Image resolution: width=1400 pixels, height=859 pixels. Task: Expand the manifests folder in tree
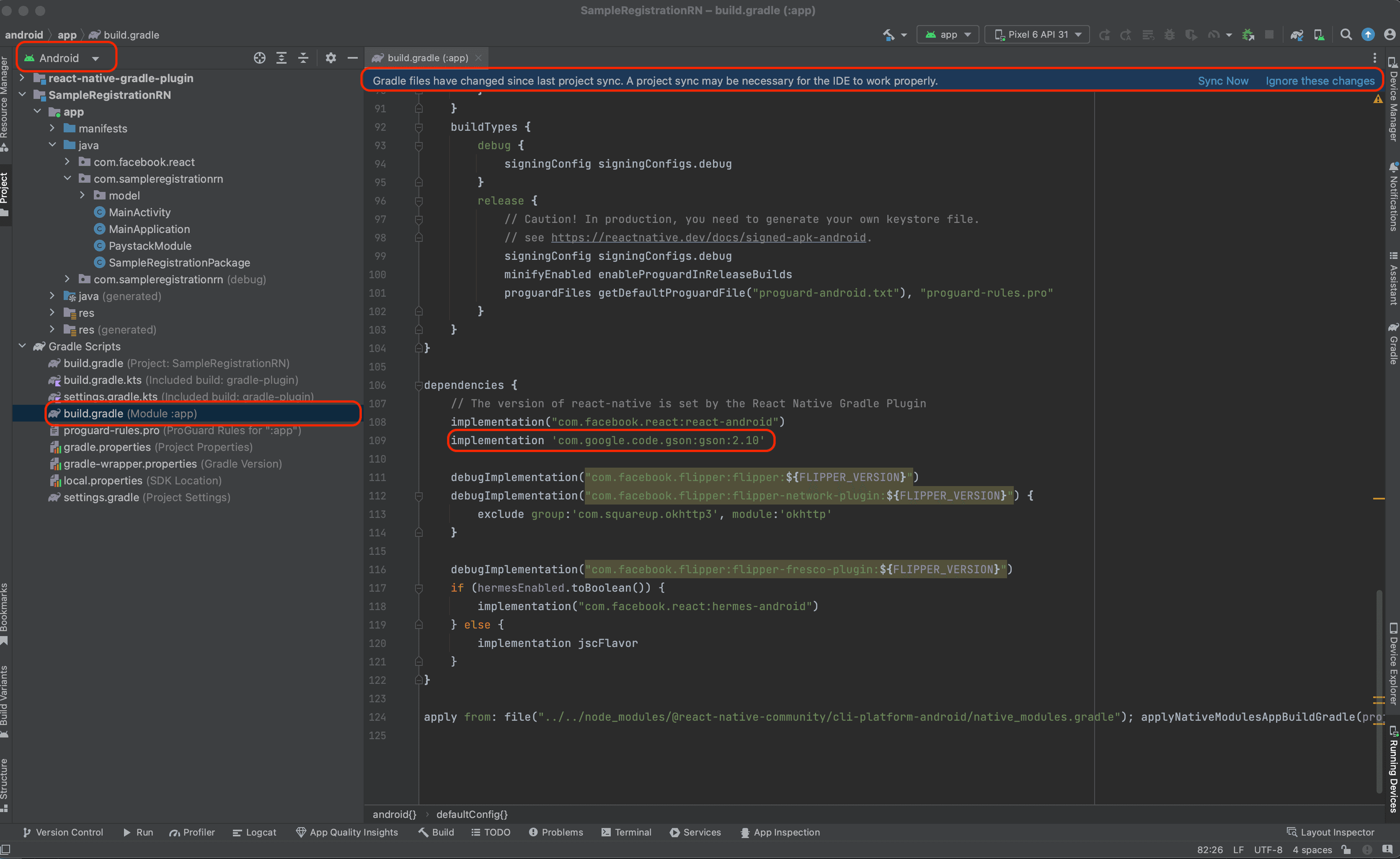pos(52,129)
